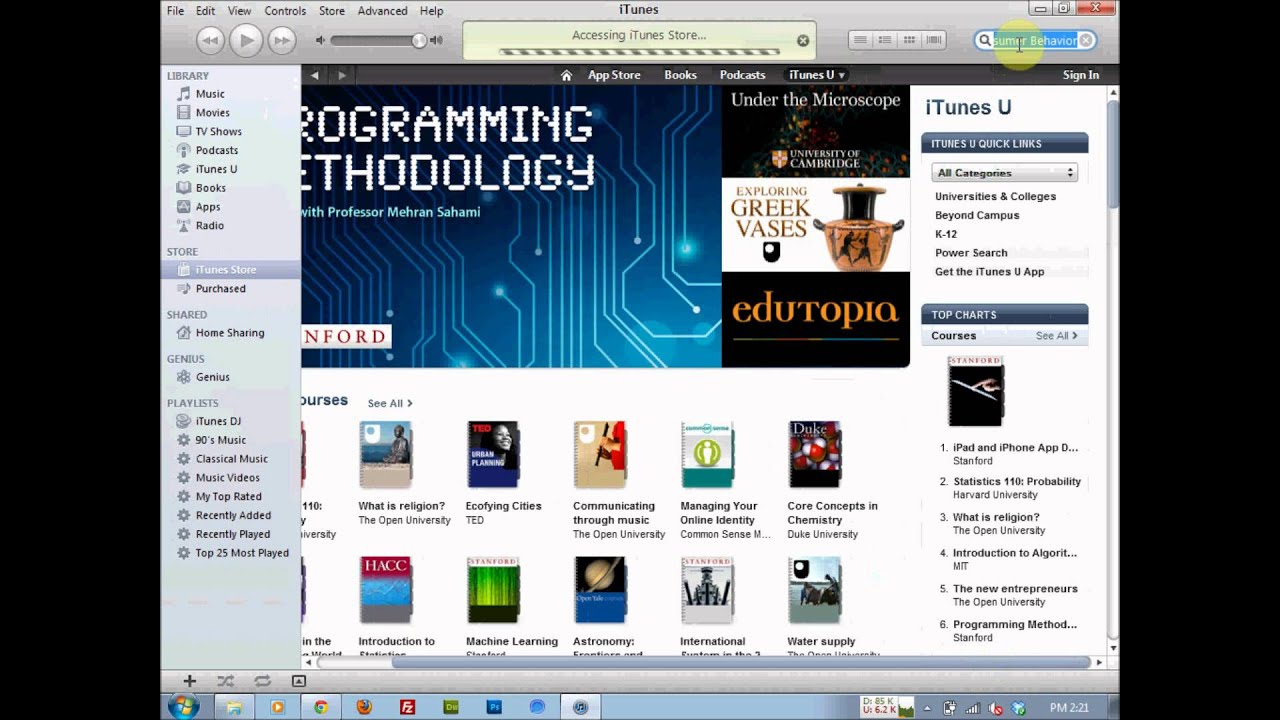Click Get the iTunes U App
1280x720 pixels.
coord(989,272)
